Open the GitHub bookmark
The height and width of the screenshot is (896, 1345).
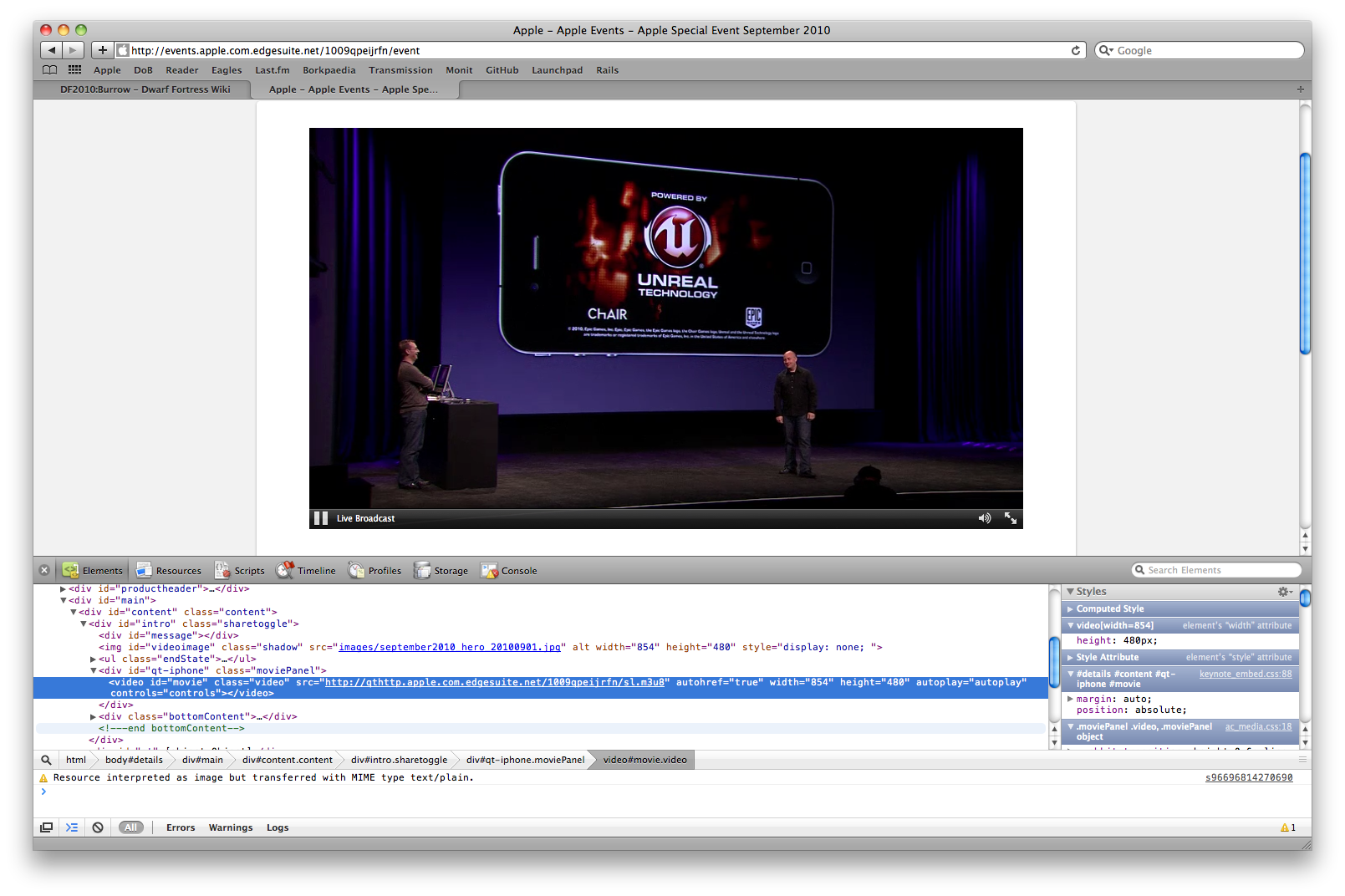pos(502,70)
